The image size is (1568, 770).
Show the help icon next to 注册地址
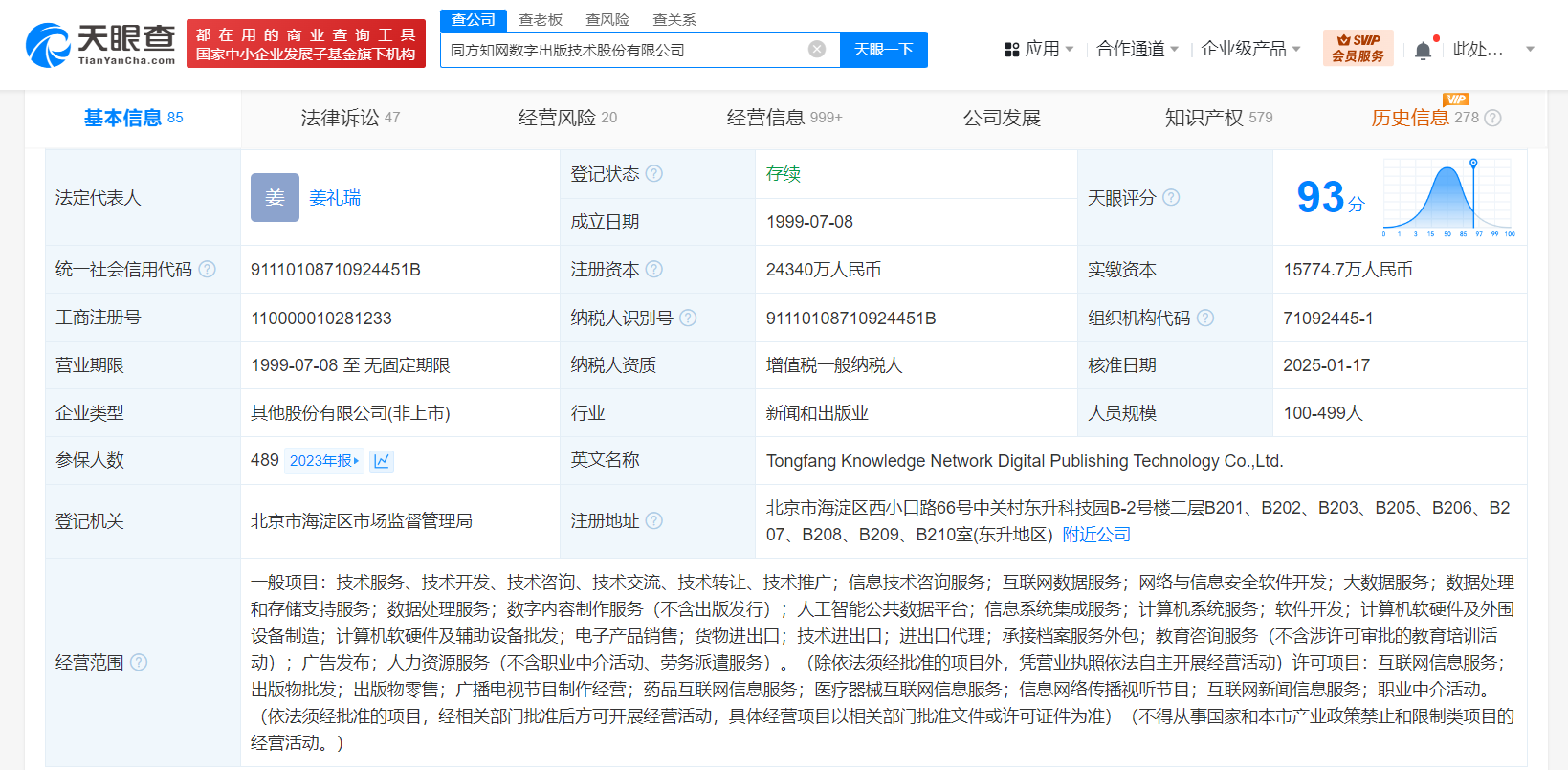click(654, 520)
